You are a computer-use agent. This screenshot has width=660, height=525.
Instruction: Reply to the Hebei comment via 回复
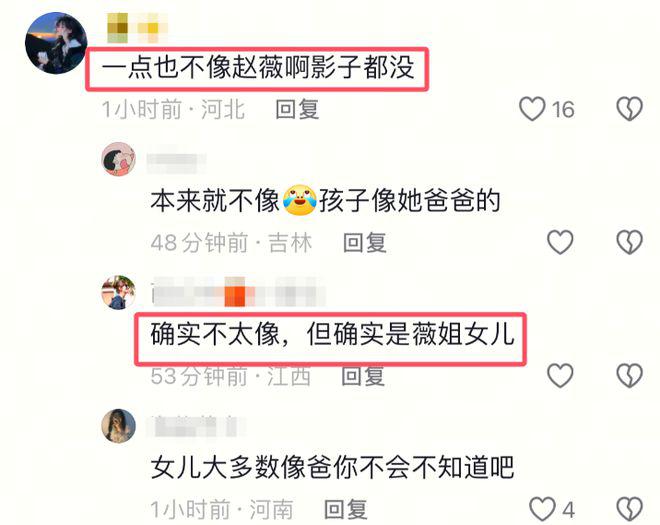[297, 109]
